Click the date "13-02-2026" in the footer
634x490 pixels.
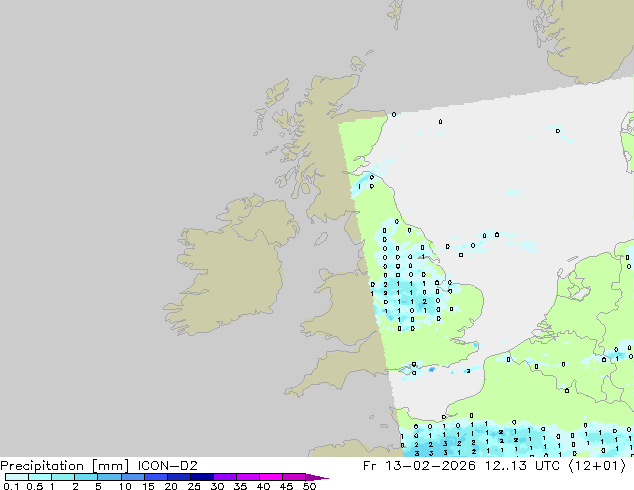(430, 466)
